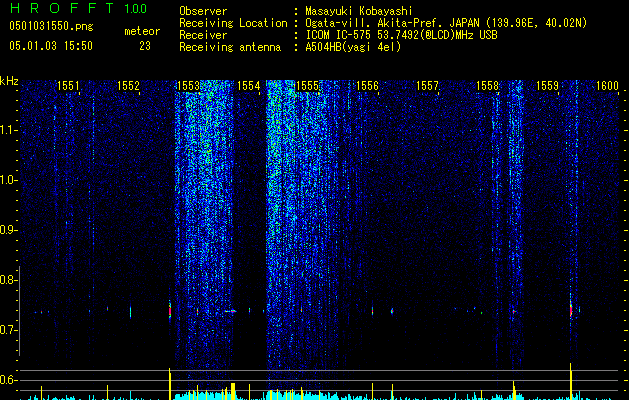Click the kHz axis unit label
Image resolution: width=629 pixels, height=400 pixels.
coord(9,81)
